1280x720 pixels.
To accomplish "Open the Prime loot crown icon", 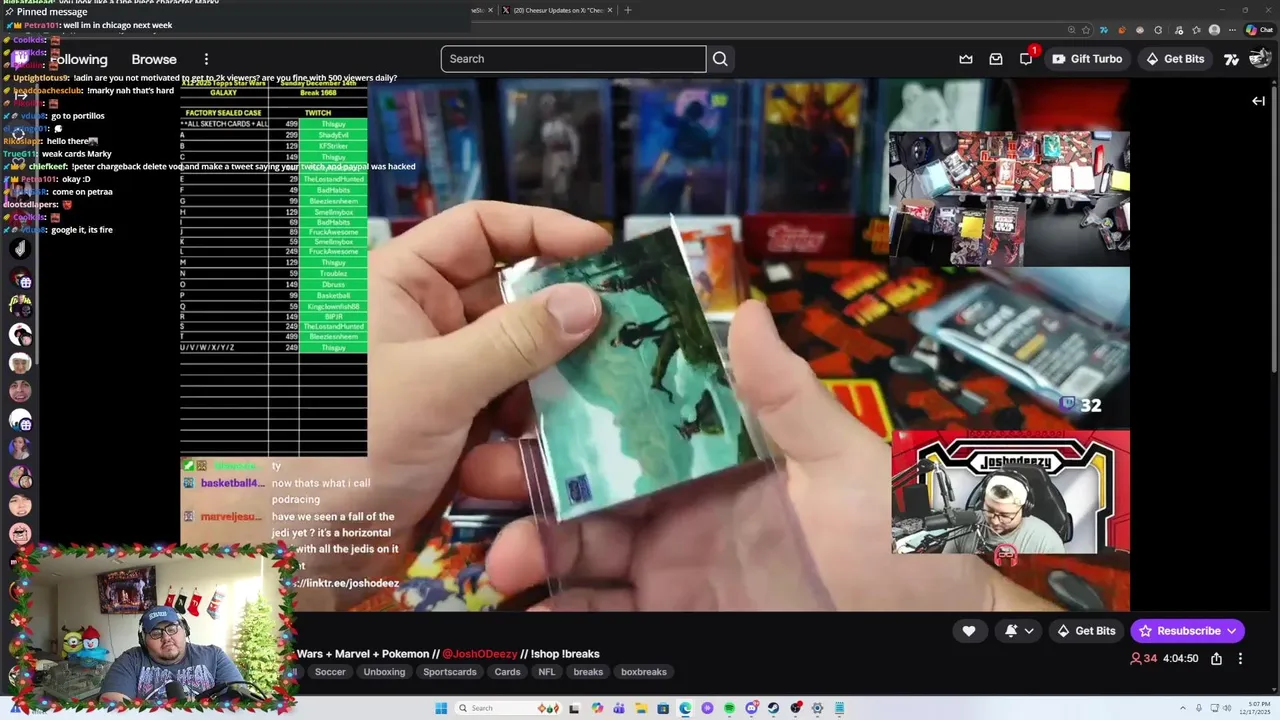I will pyautogui.click(x=966, y=59).
